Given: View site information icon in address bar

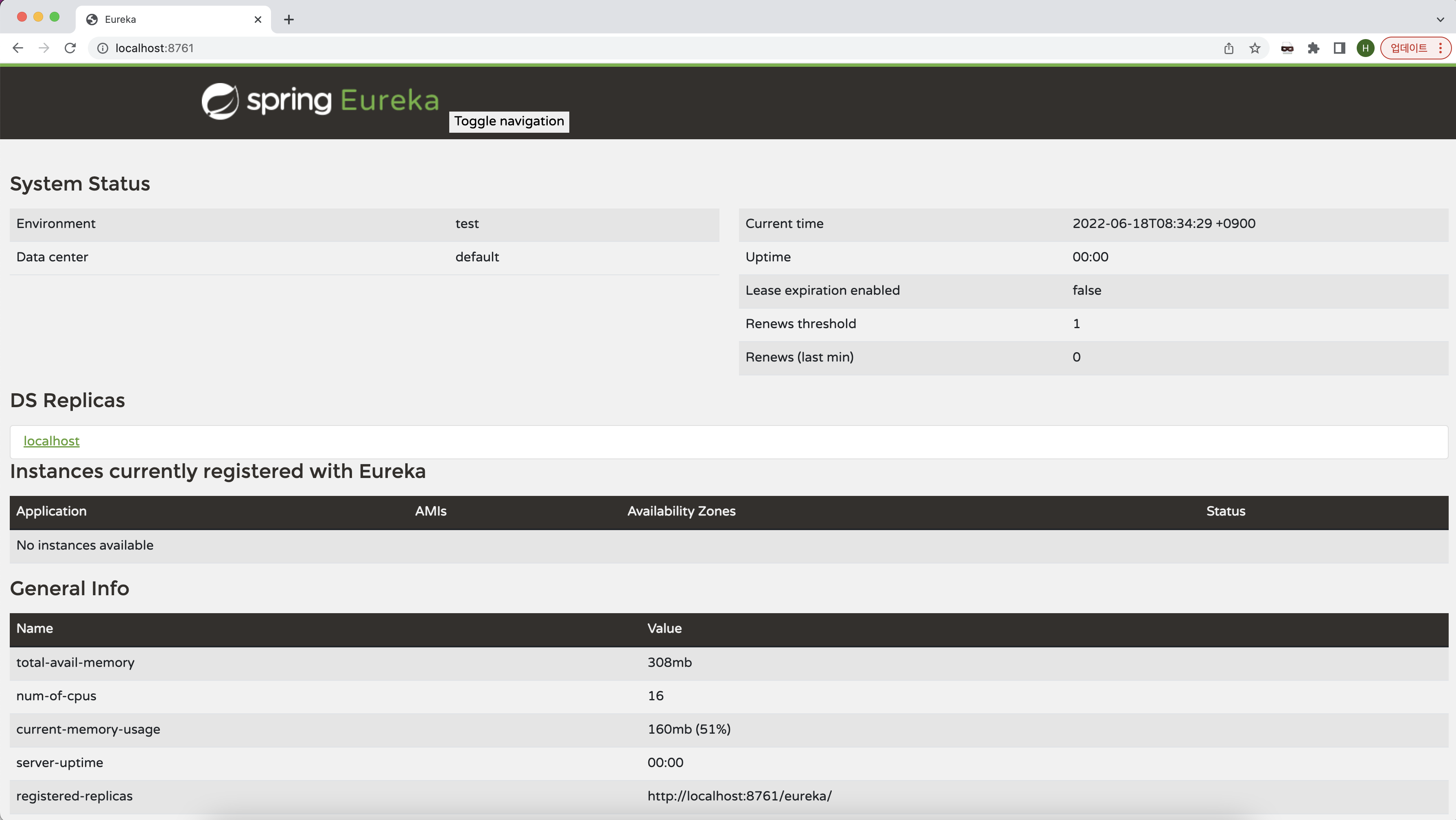Looking at the screenshot, I should 103,48.
